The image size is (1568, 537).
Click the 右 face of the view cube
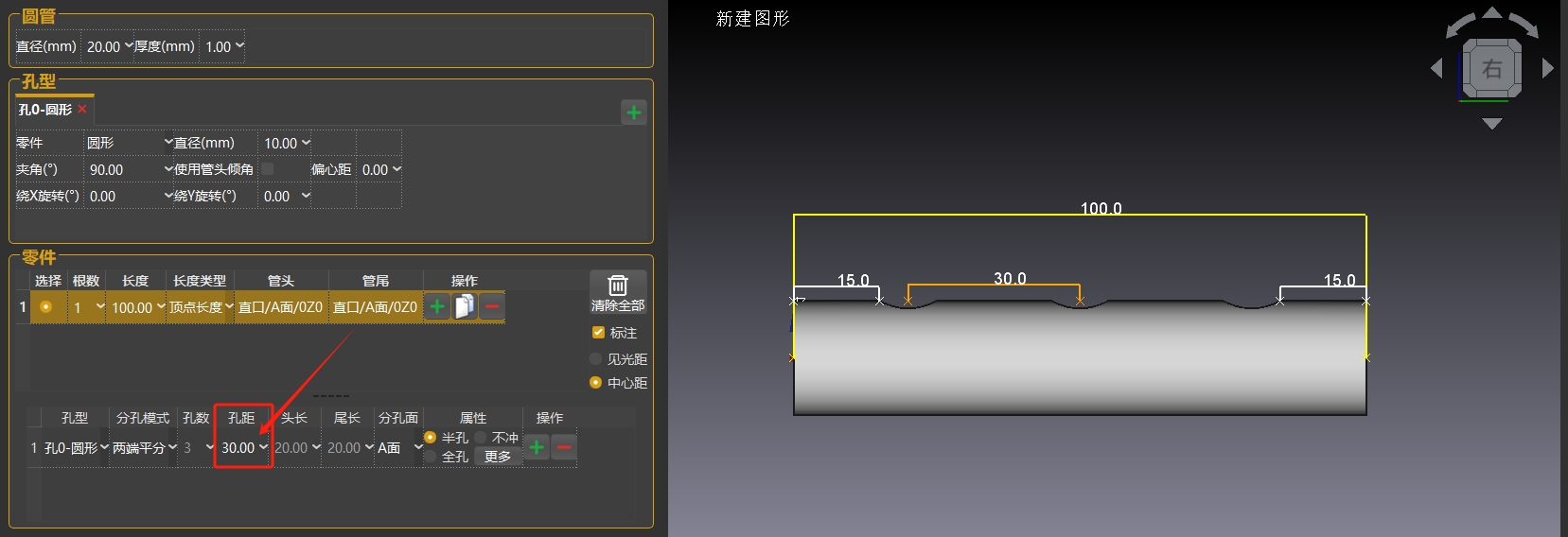click(1492, 69)
